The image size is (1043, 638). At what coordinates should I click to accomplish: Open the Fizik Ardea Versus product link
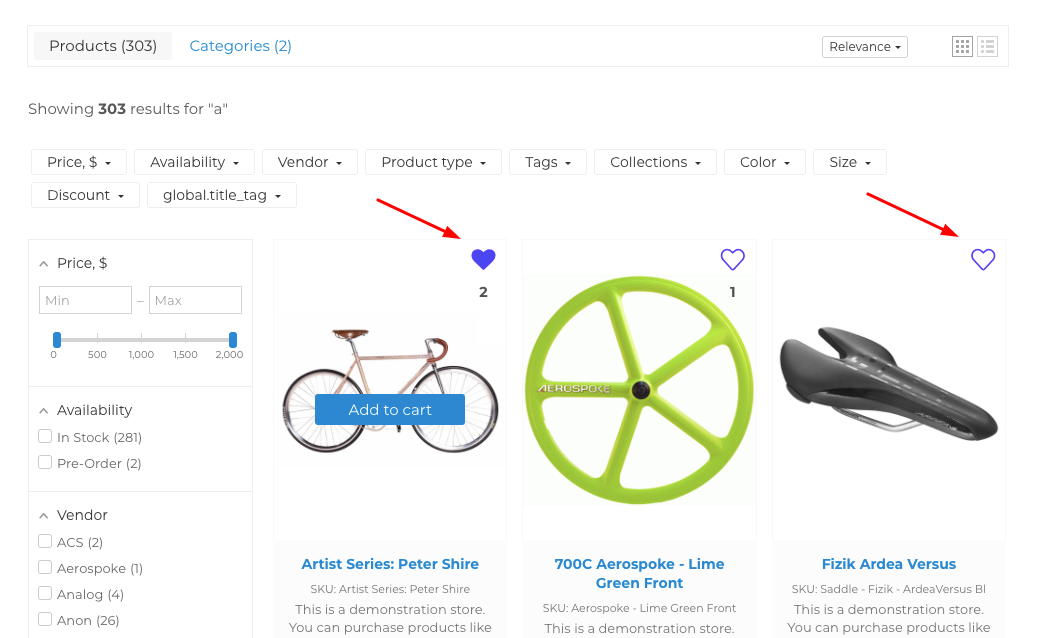(889, 564)
